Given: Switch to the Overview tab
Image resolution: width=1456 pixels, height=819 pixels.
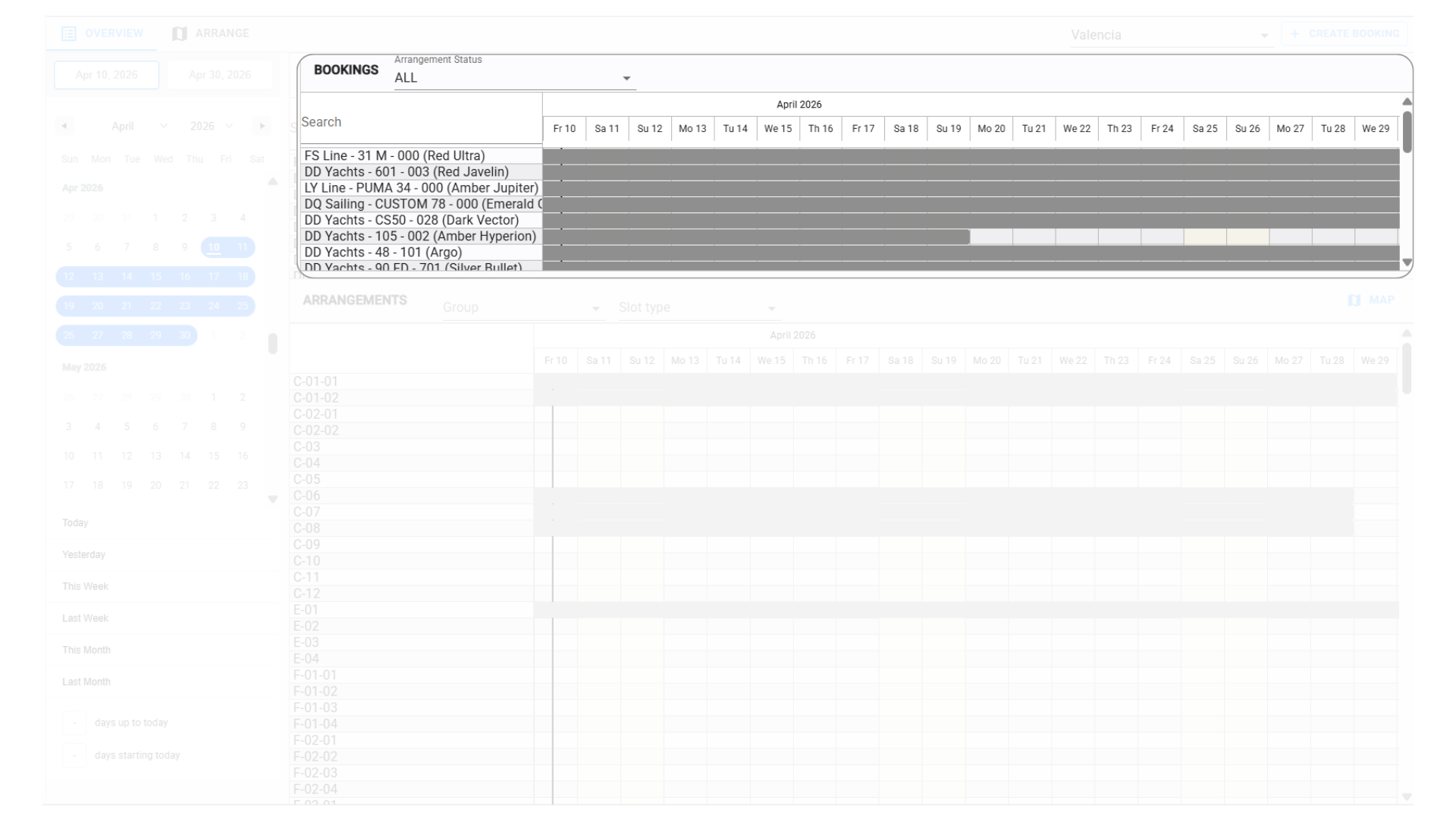Looking at the screenshot, I should tap(114, 33).
